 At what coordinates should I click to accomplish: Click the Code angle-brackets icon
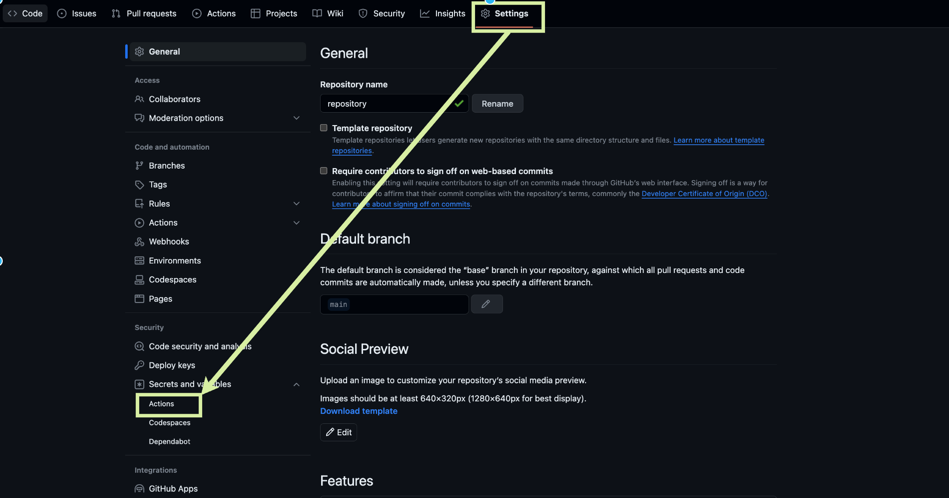pos(13,13)
